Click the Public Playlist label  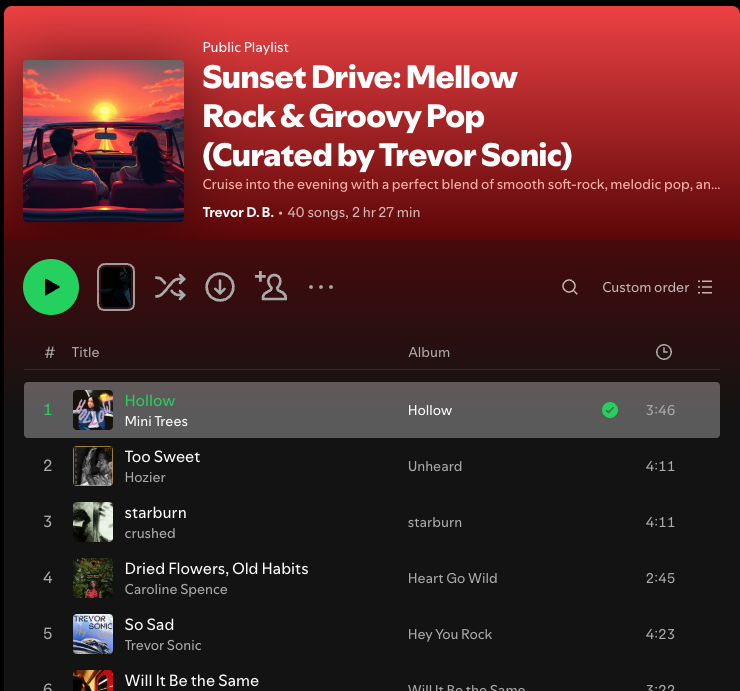tap(245, 47)
